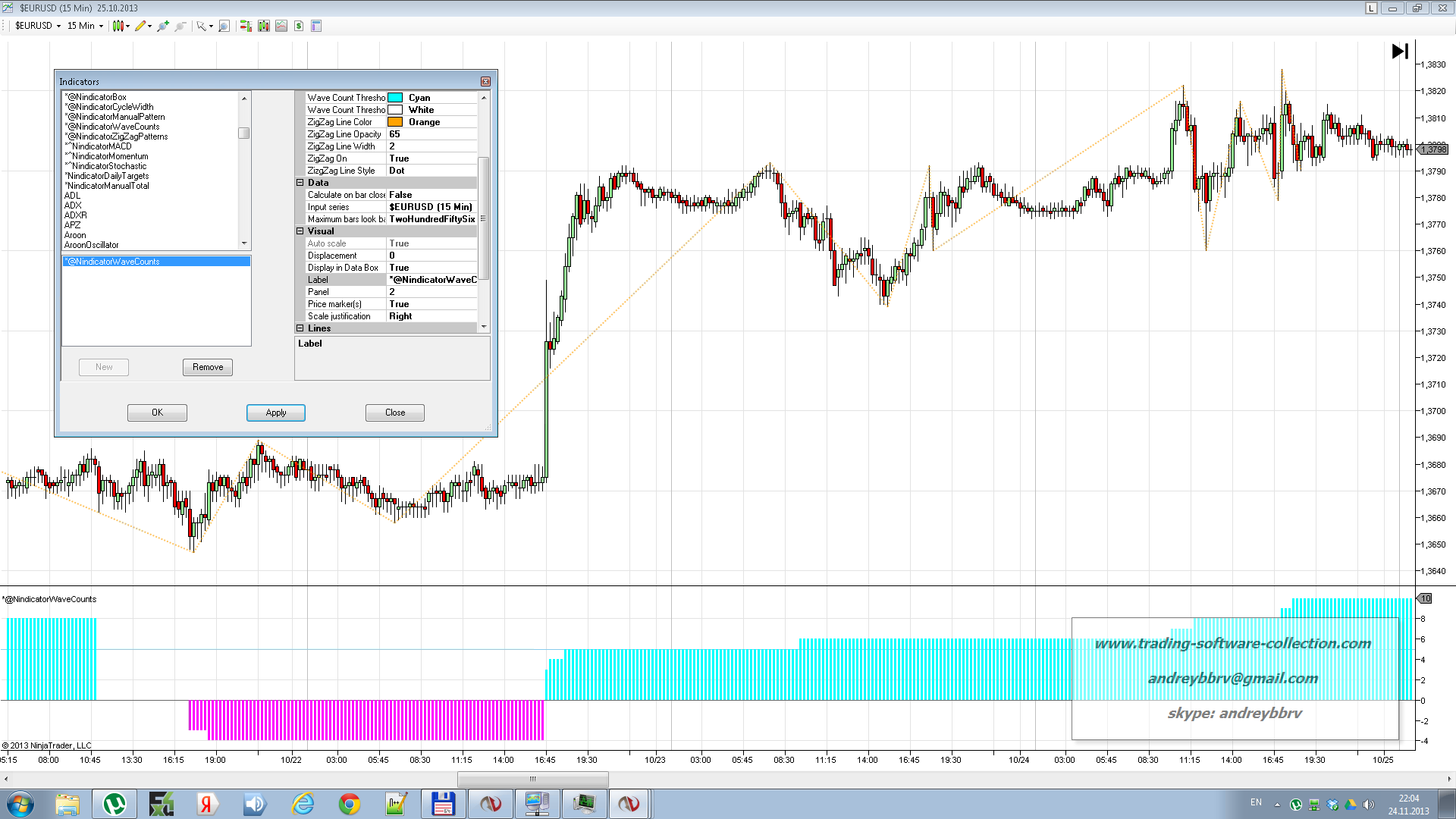Click the cursor pointer tool icon
The height and width of the screenshot is (819, 1456).
pos(201,26)
